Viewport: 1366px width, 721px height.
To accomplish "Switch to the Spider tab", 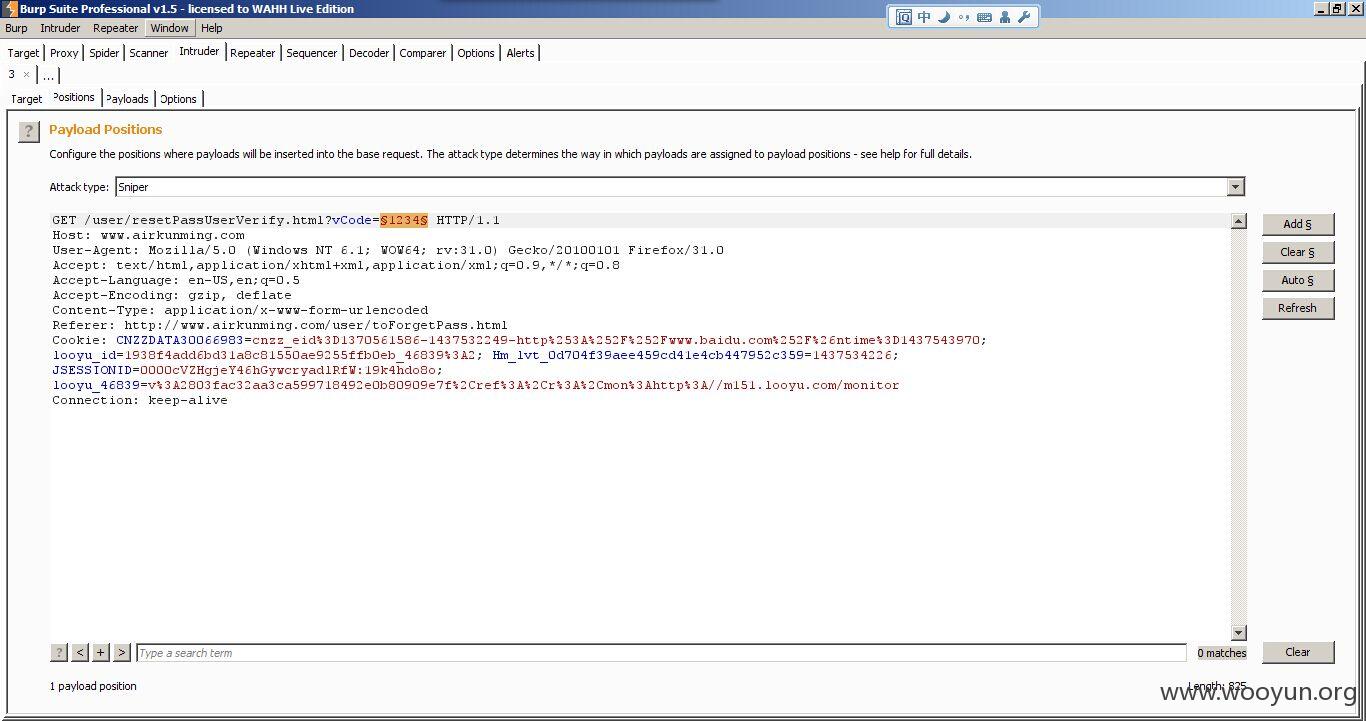I will click(x=104, y=53).
